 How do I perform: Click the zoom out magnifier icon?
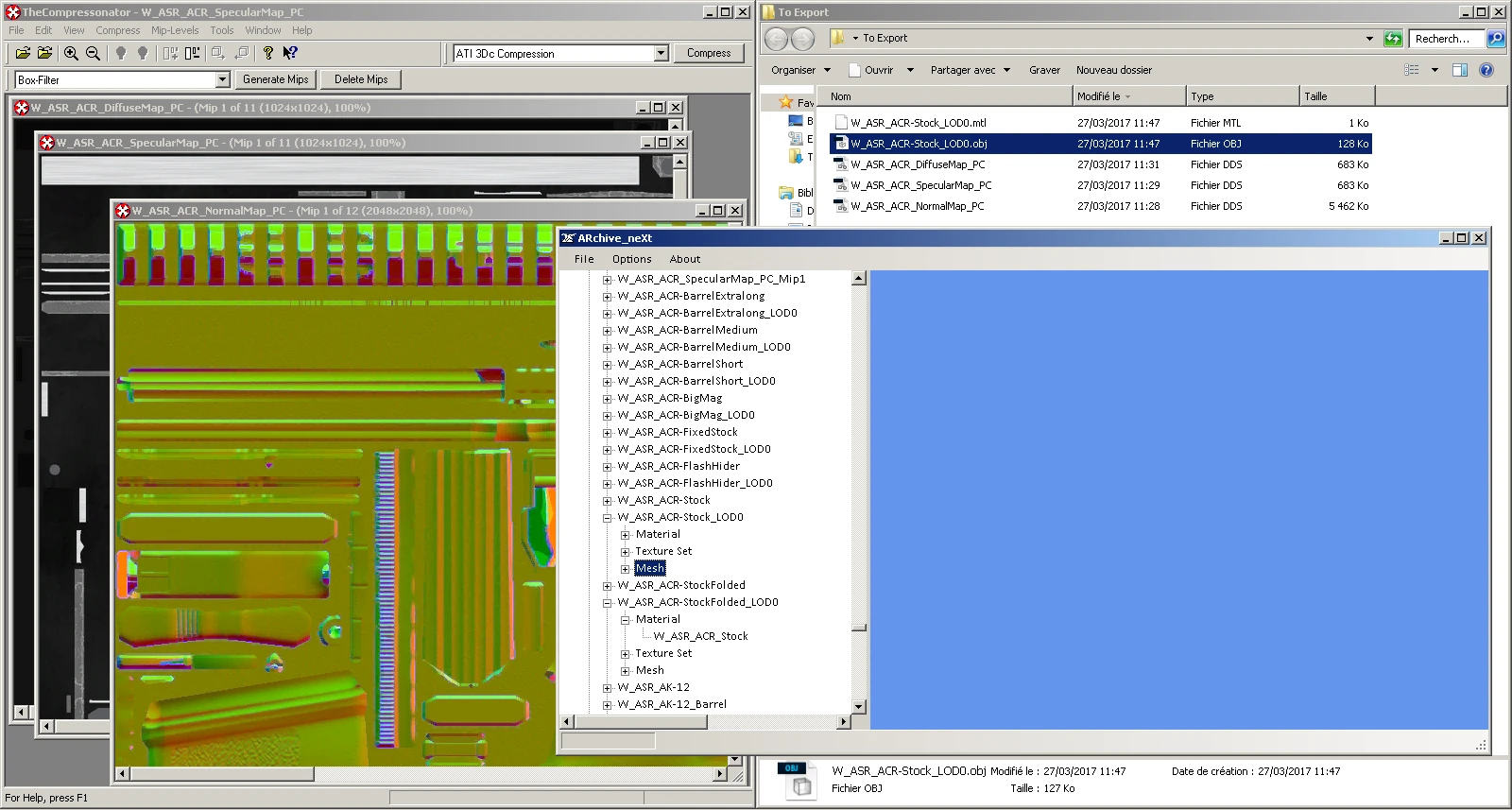(x=93, y=54)
